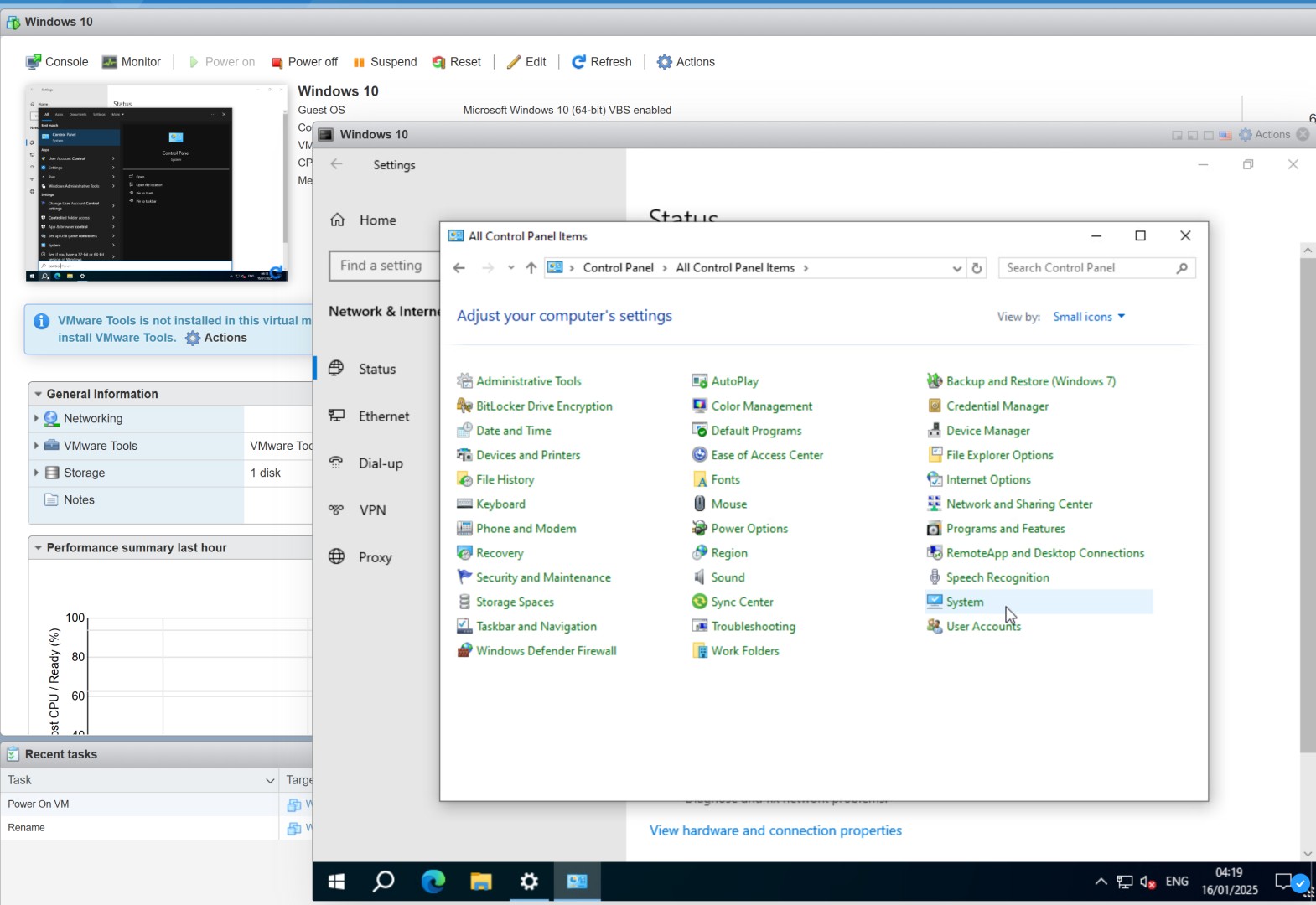The width and height of the screenshot is (1316, 905).
Task: Click the taskbar search icon
Action: coord(384,882)
